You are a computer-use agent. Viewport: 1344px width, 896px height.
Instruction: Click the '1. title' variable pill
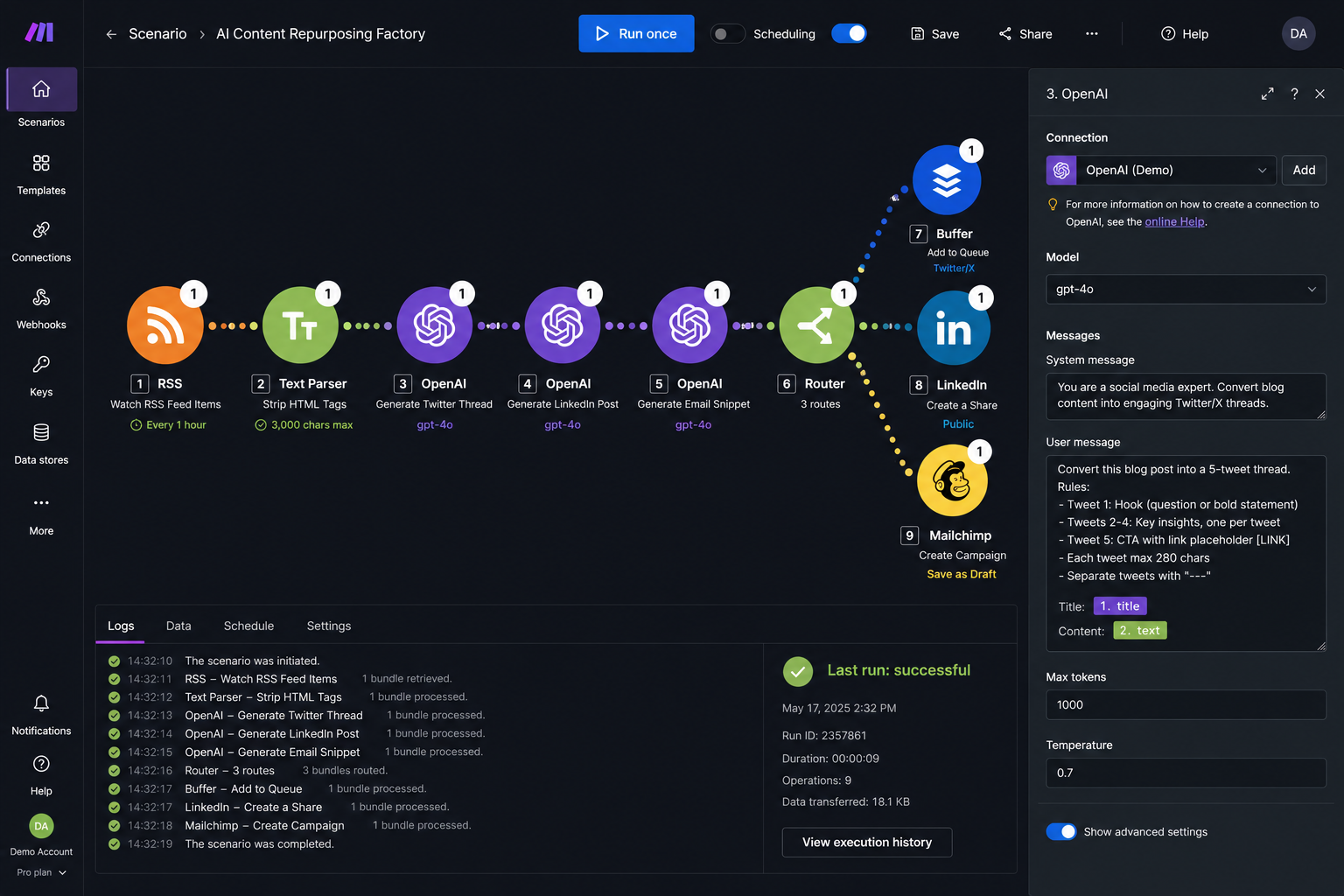pos(1120,606)
